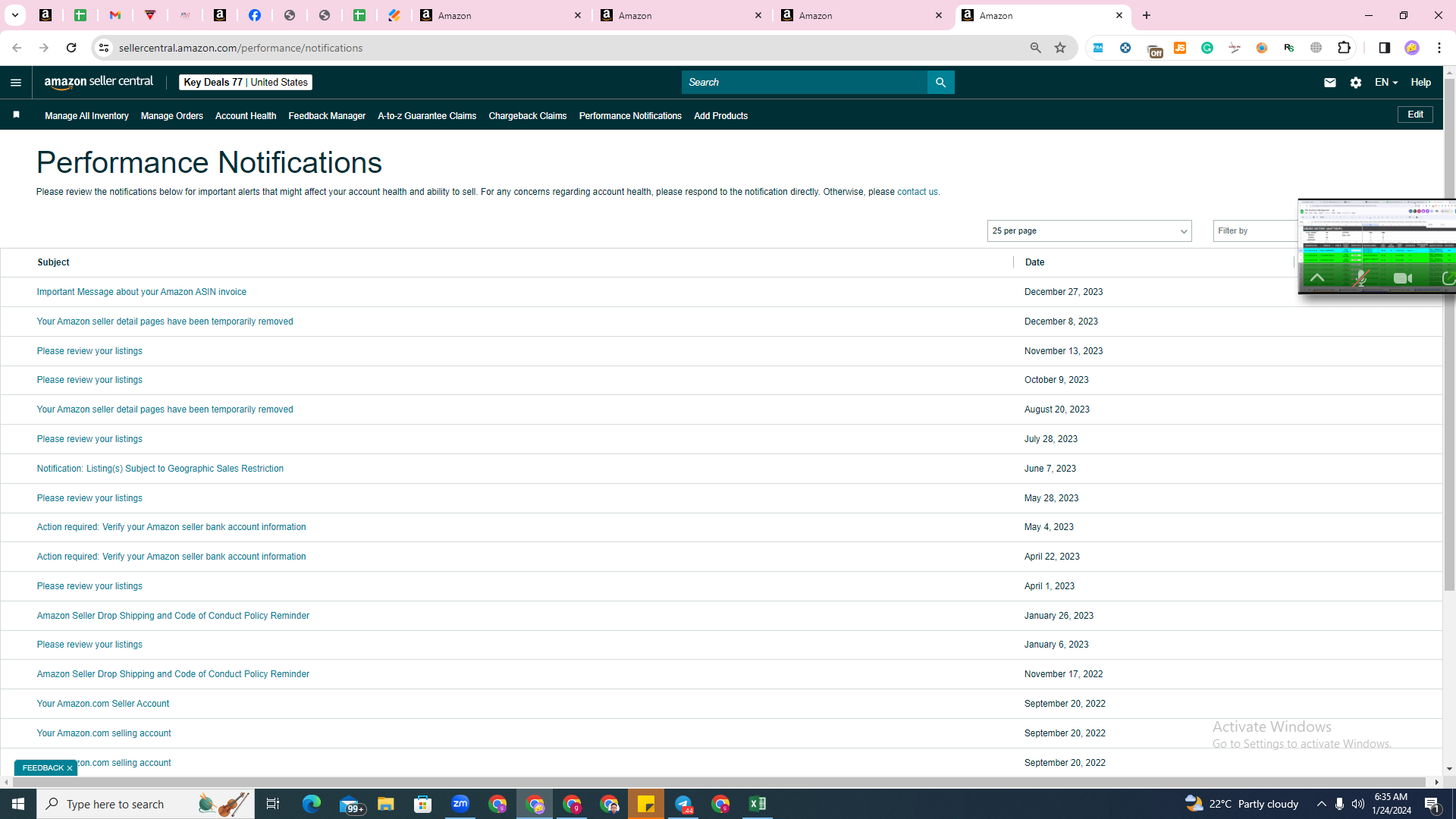This screenshot has height=819, width=1456.
Task: Open Important Message about your Amazon ASIN invoice
Action: point(142,292)
